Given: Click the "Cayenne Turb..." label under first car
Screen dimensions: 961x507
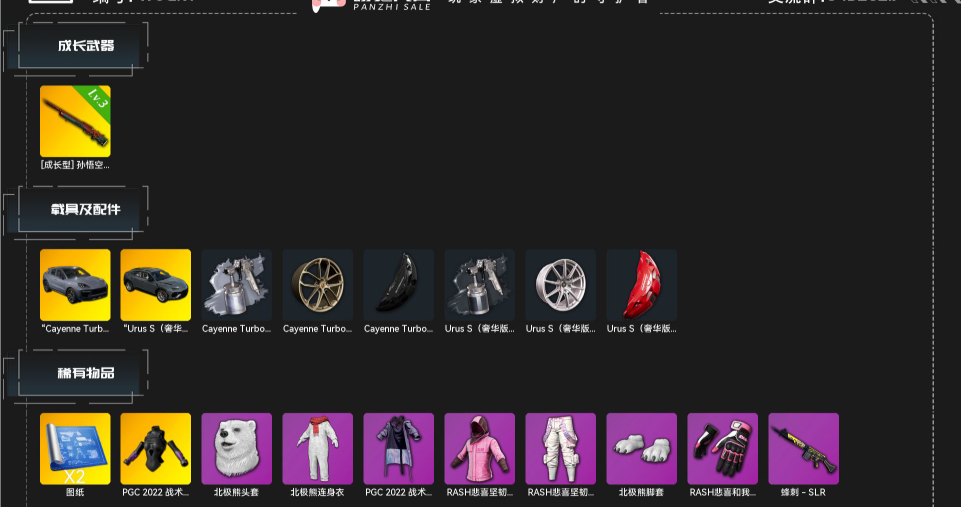Looking at the screenshot, I should point(75,329).
